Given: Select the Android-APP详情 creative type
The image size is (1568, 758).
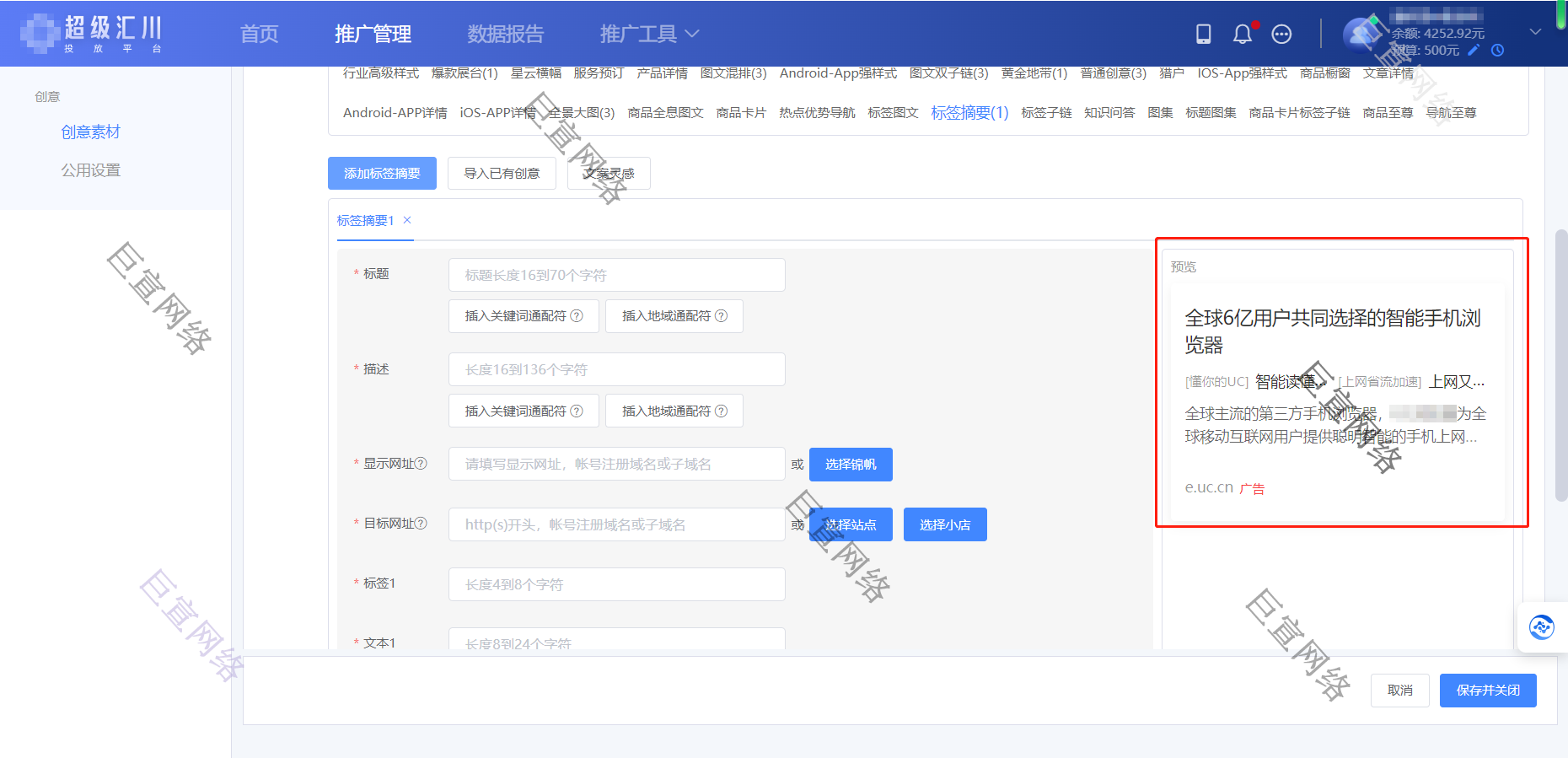Looking at the screenshot, I should point(395,112).
